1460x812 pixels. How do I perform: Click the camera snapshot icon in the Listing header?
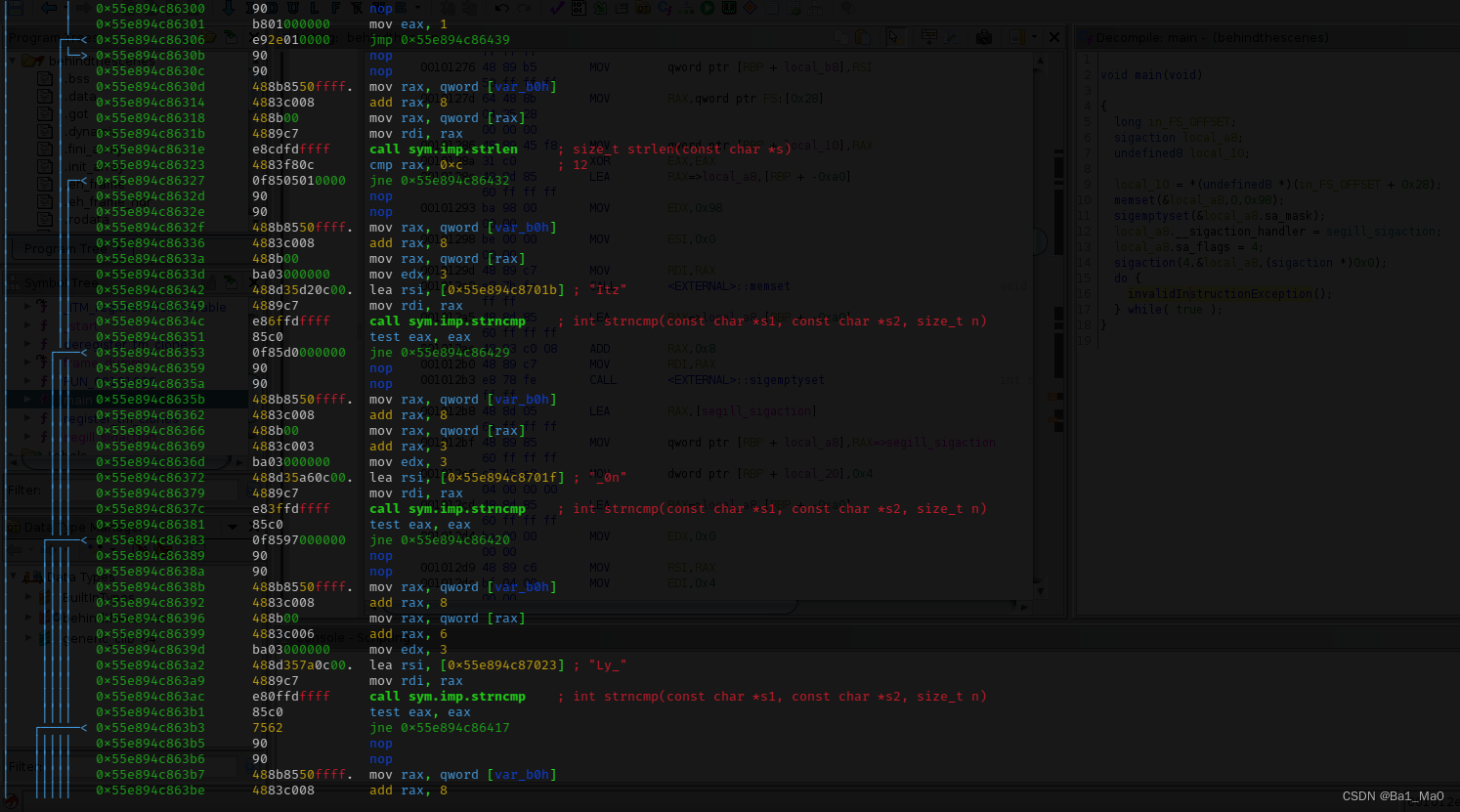[984, 37]
